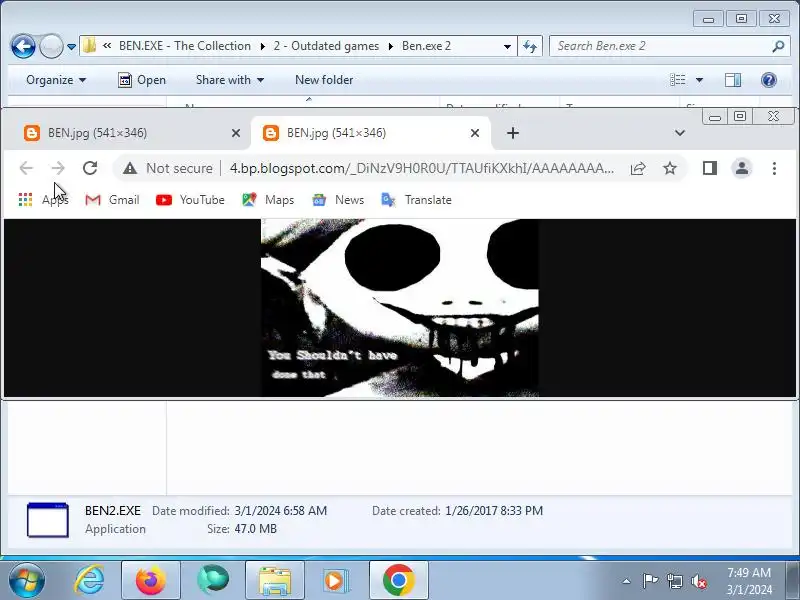Expand arrow after '2 - Outdated games'
This screenshot has width=800, height=600.
[x=390, y=46]
